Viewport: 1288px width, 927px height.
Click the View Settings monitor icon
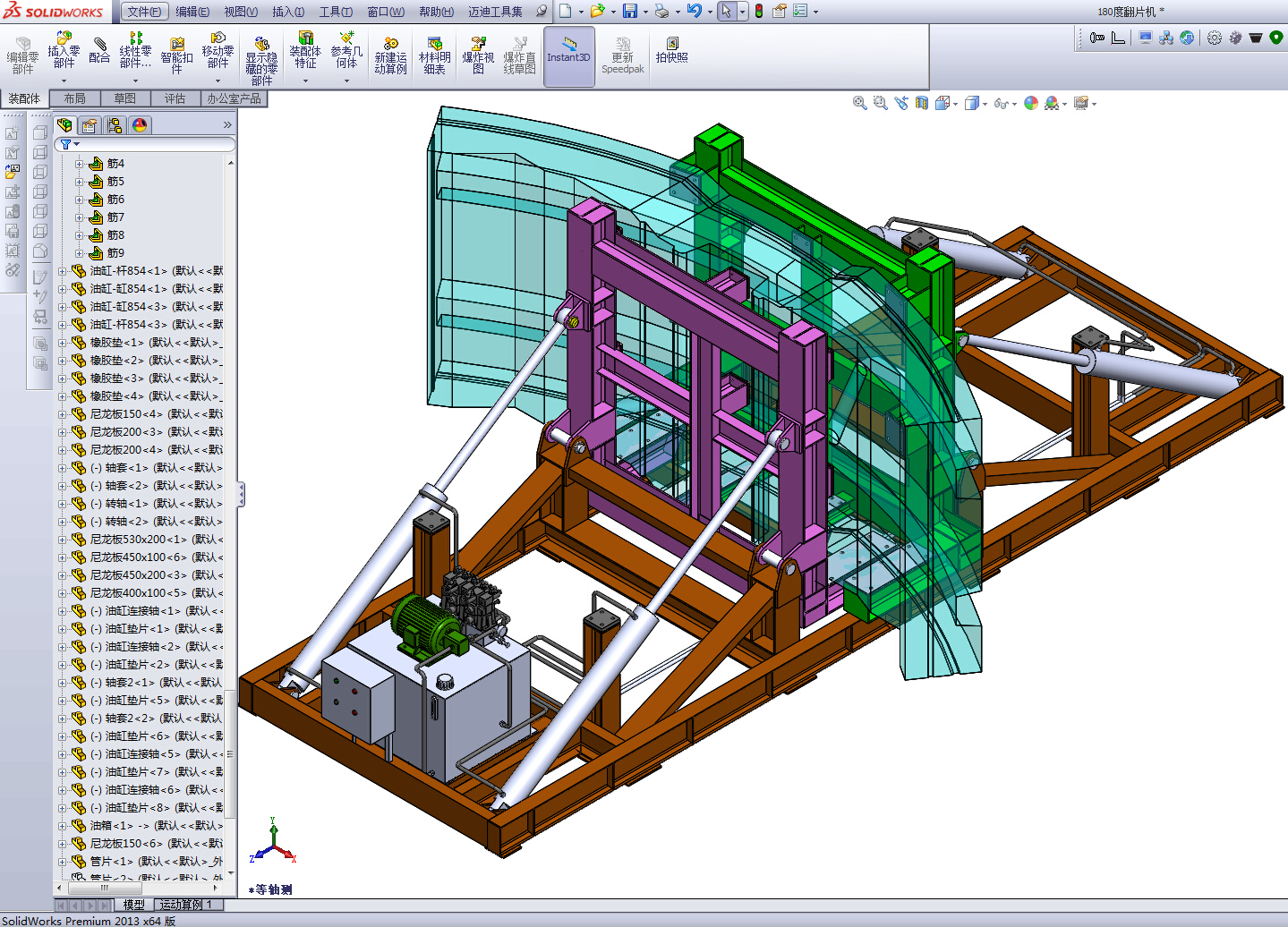(x=1080, y=103)
